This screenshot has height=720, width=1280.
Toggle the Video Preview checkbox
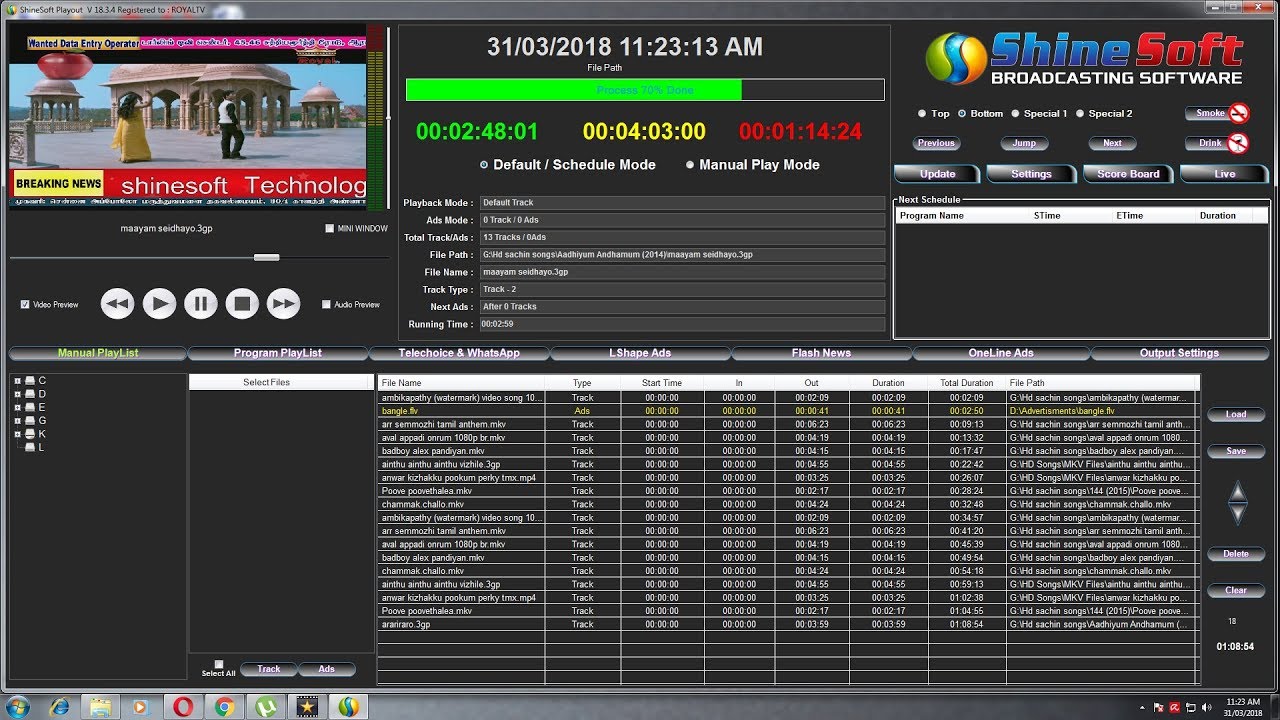coord(25,305)
